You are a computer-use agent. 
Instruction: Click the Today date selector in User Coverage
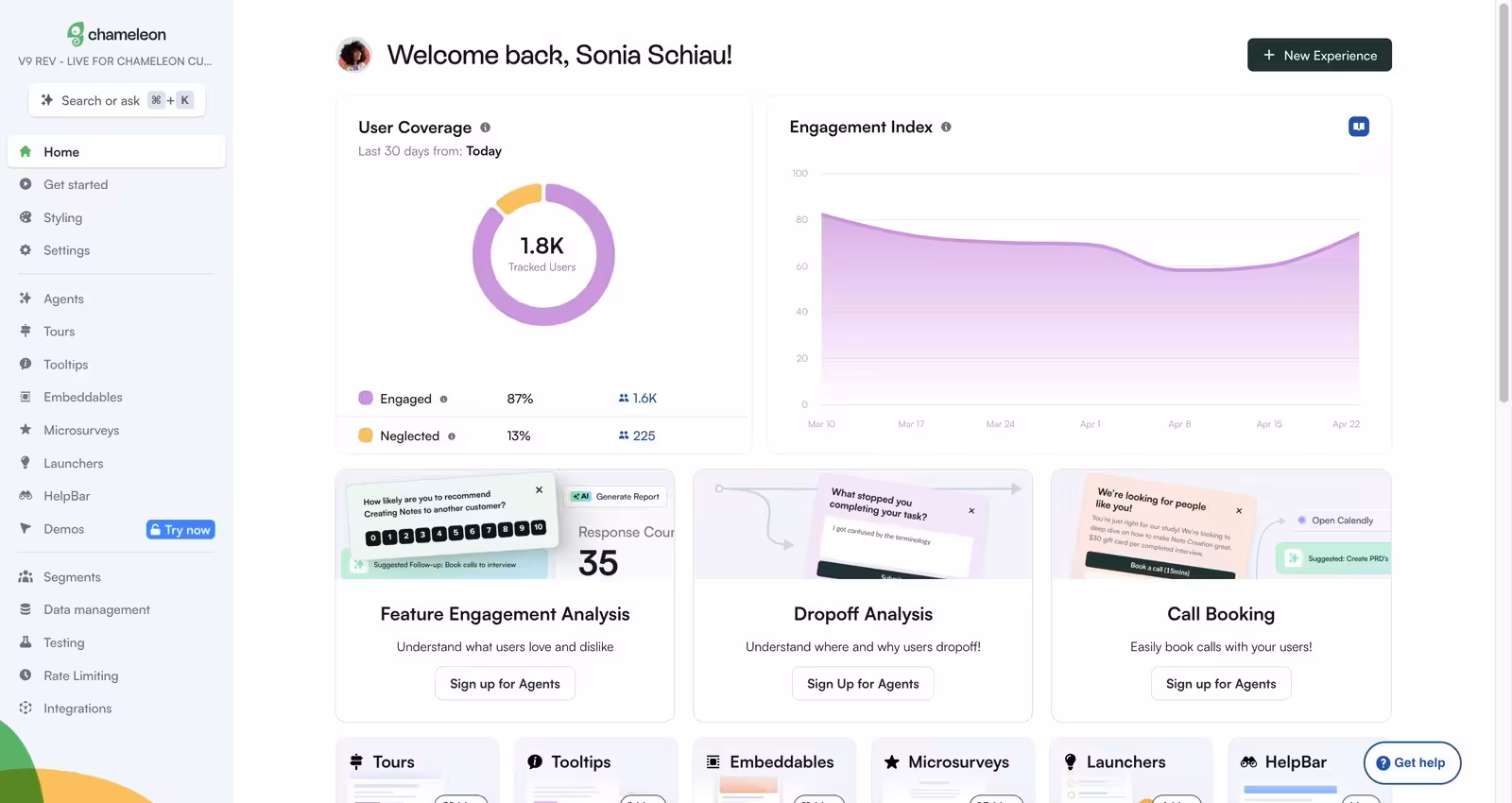coord(484,151)
